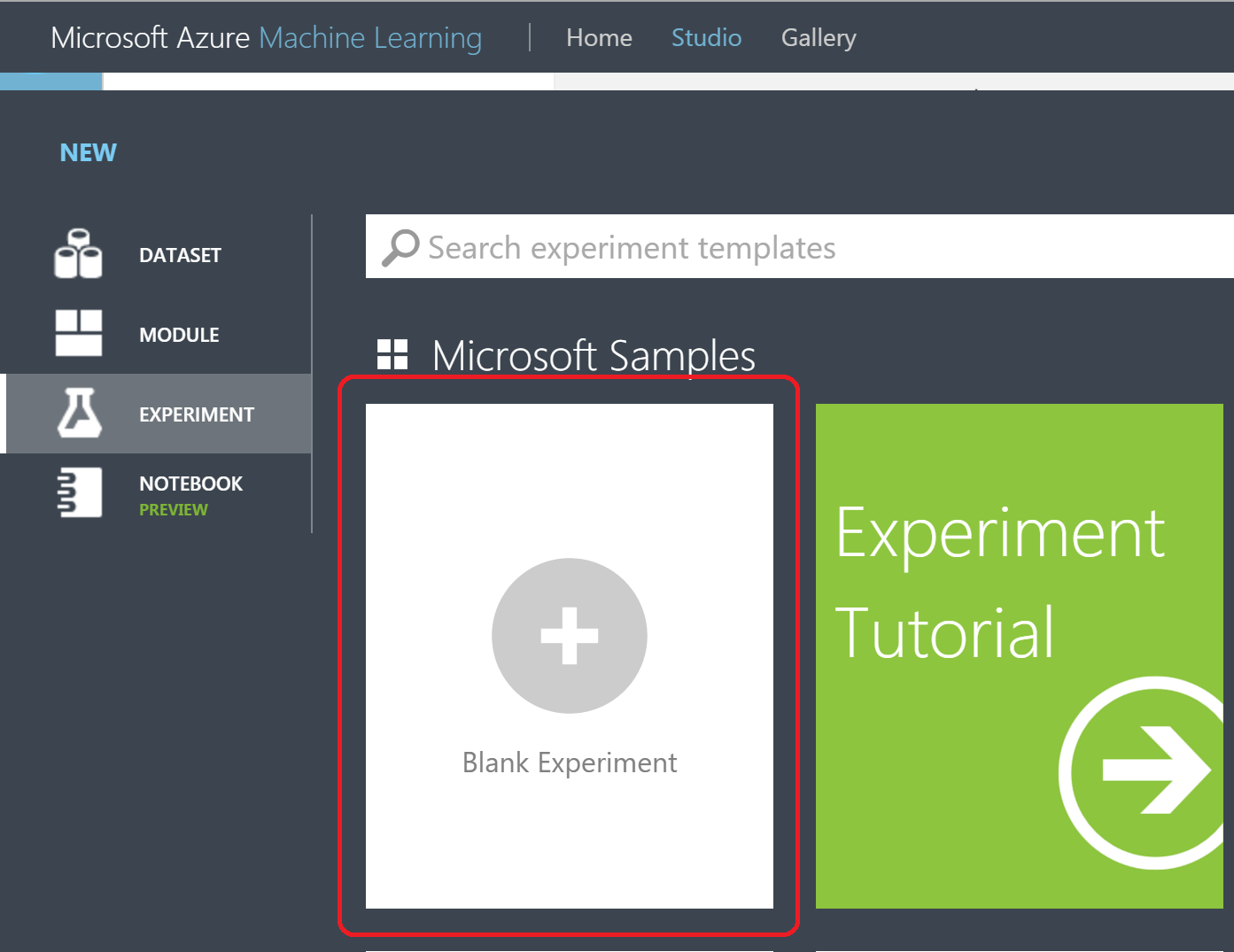Click the Experiment flask icon

[79, 413]
